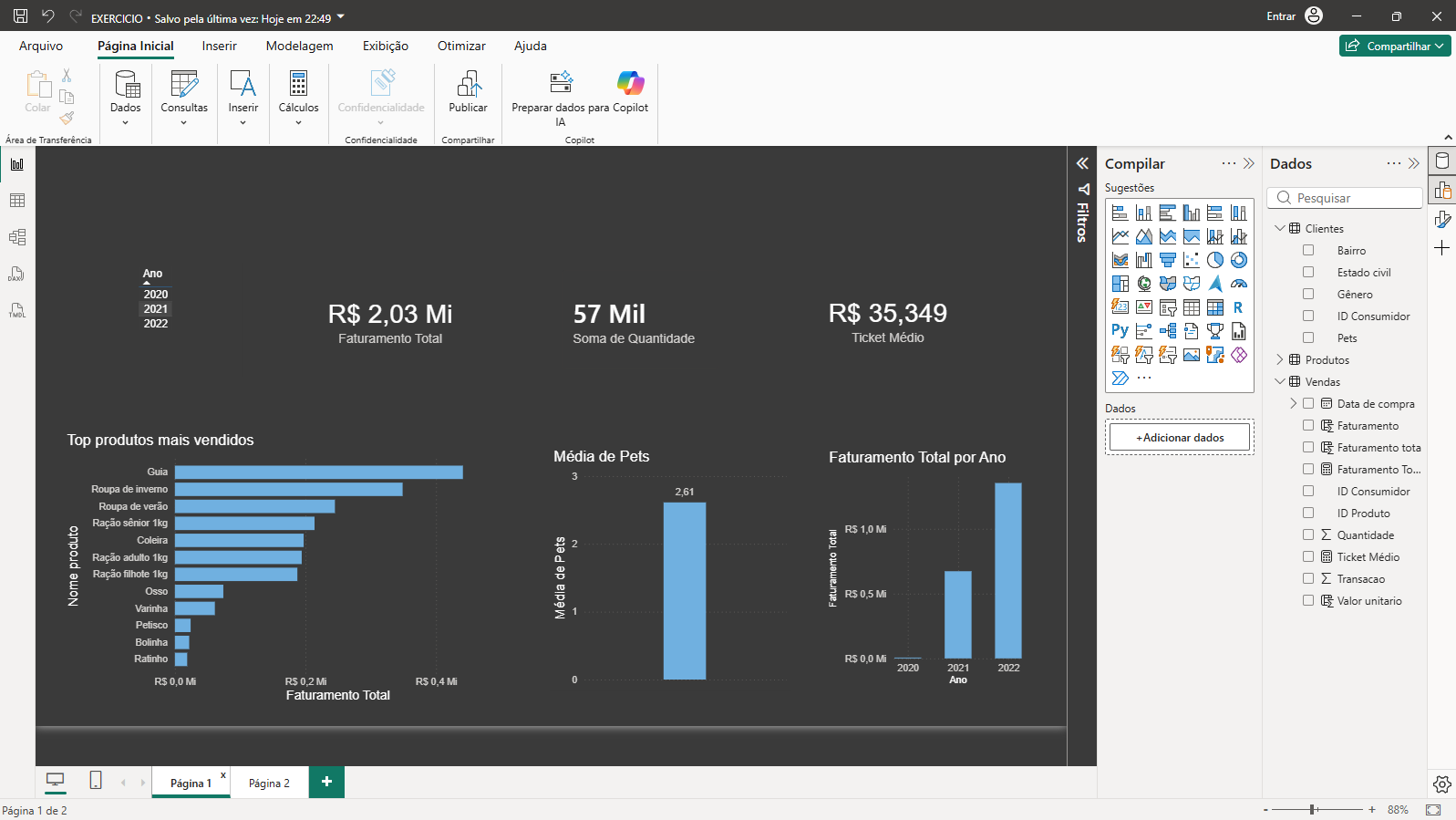The height and width of the screenshot is (820, 1456).
Task: Switch to Página 2 tab
Action: click(269, 783)
